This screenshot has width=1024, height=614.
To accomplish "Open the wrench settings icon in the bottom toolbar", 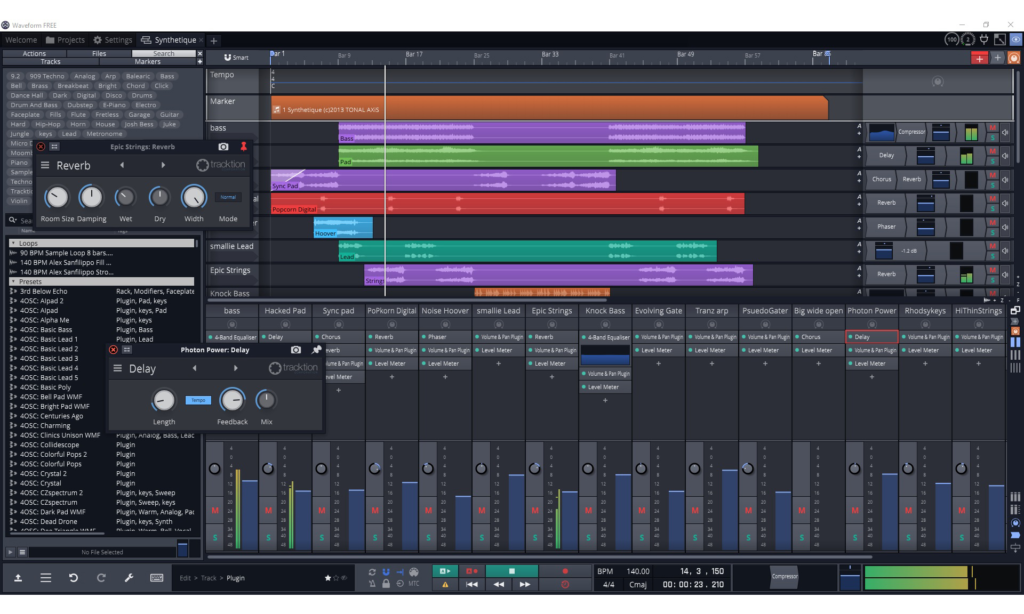I will click(x=127, y=578).
